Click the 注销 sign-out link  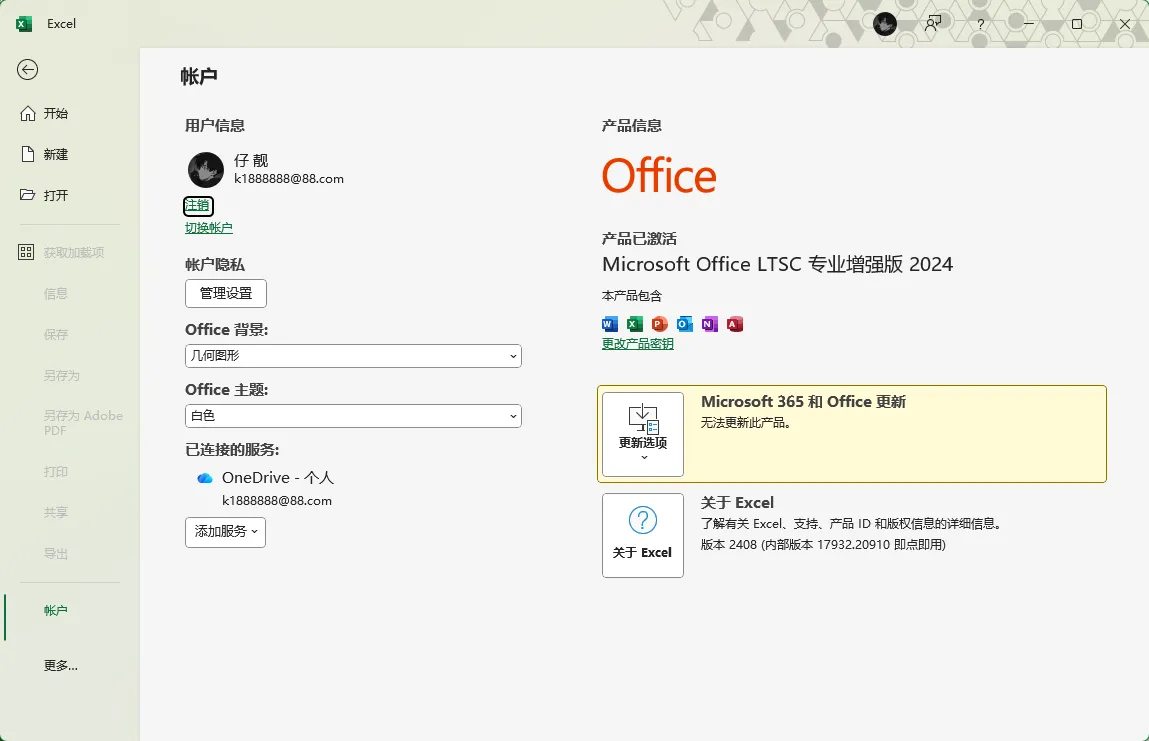[x=198, y=206]
